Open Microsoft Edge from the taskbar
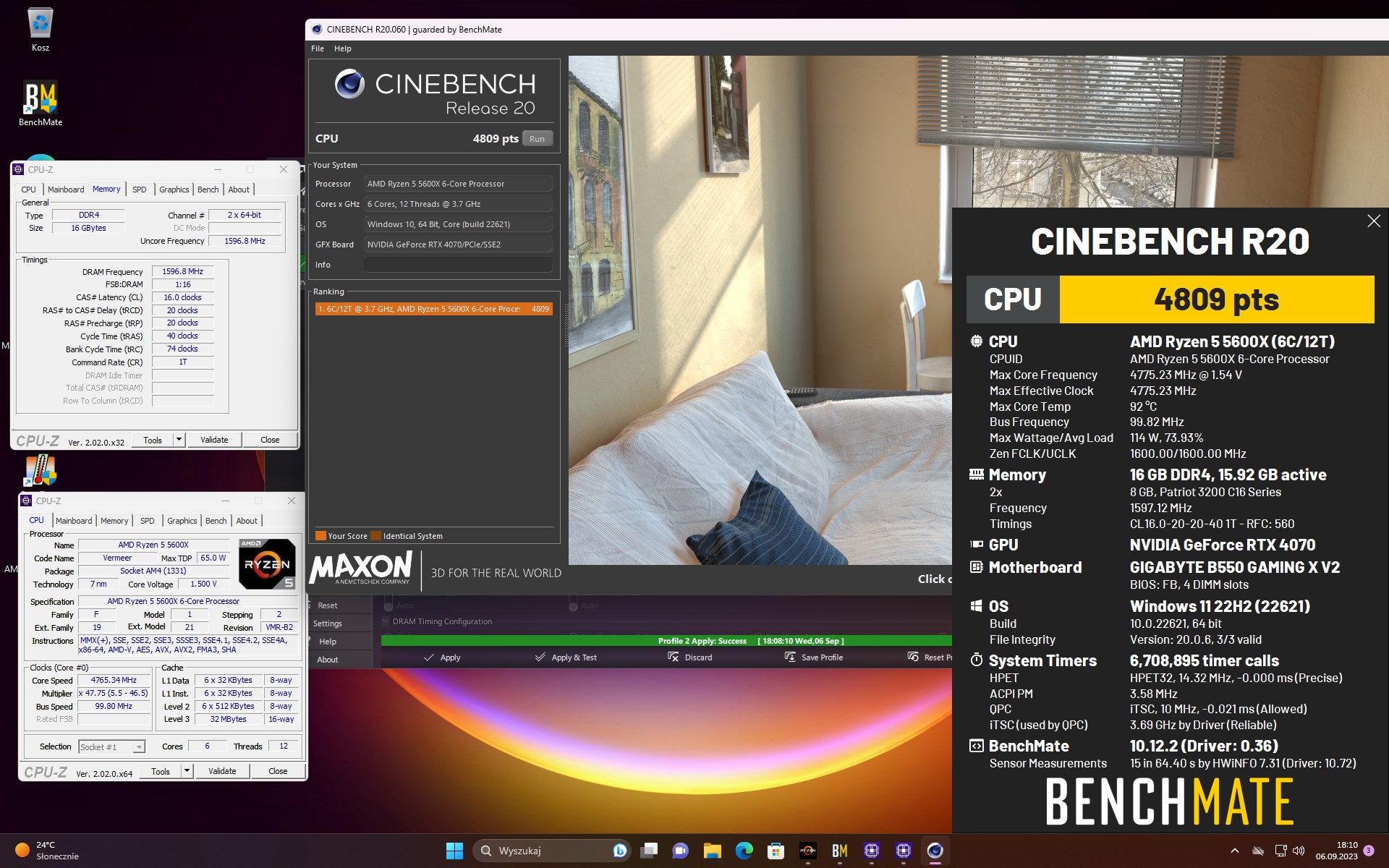 744,851
